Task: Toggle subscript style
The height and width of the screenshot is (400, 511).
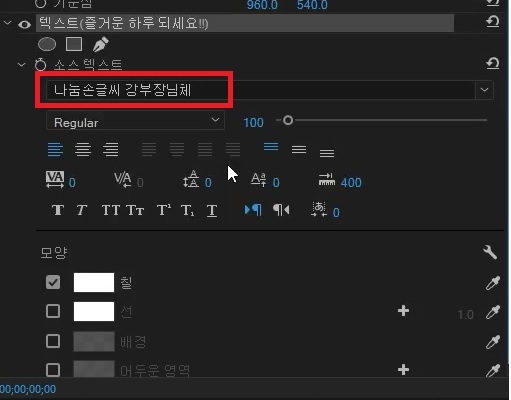Action: (187, 211)
